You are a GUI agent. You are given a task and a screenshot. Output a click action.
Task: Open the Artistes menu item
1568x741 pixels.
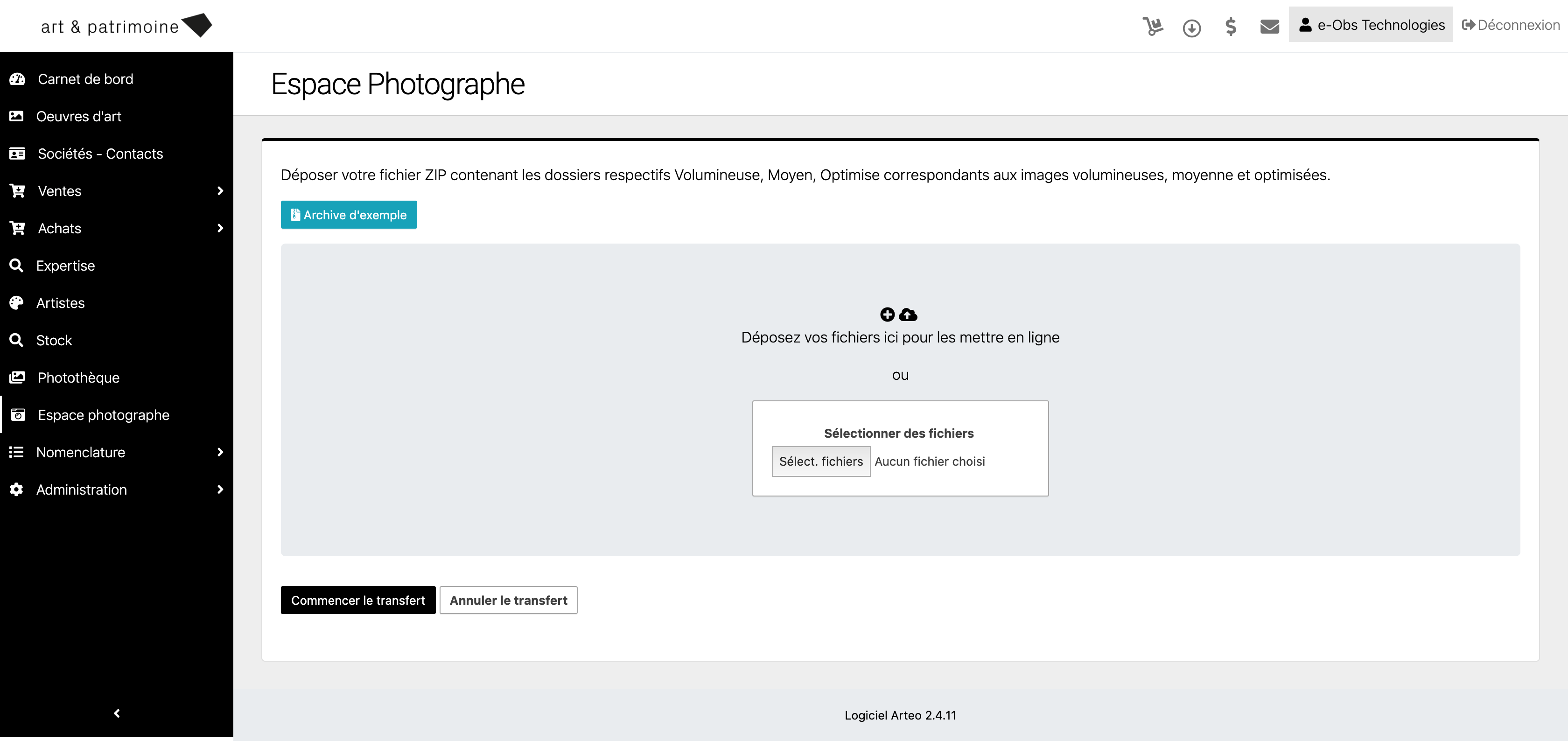click(117, 303)
